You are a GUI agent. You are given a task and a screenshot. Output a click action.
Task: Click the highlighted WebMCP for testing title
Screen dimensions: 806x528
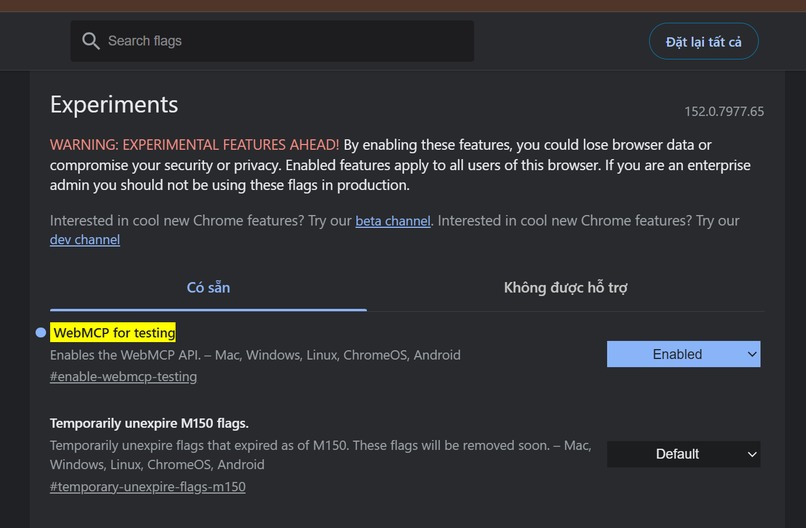pos(113,333)
